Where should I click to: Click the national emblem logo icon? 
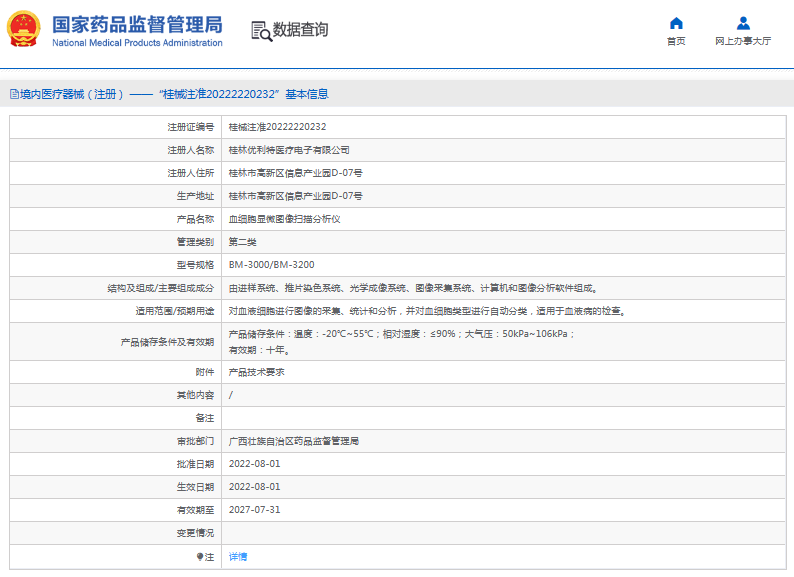(24, 30)
